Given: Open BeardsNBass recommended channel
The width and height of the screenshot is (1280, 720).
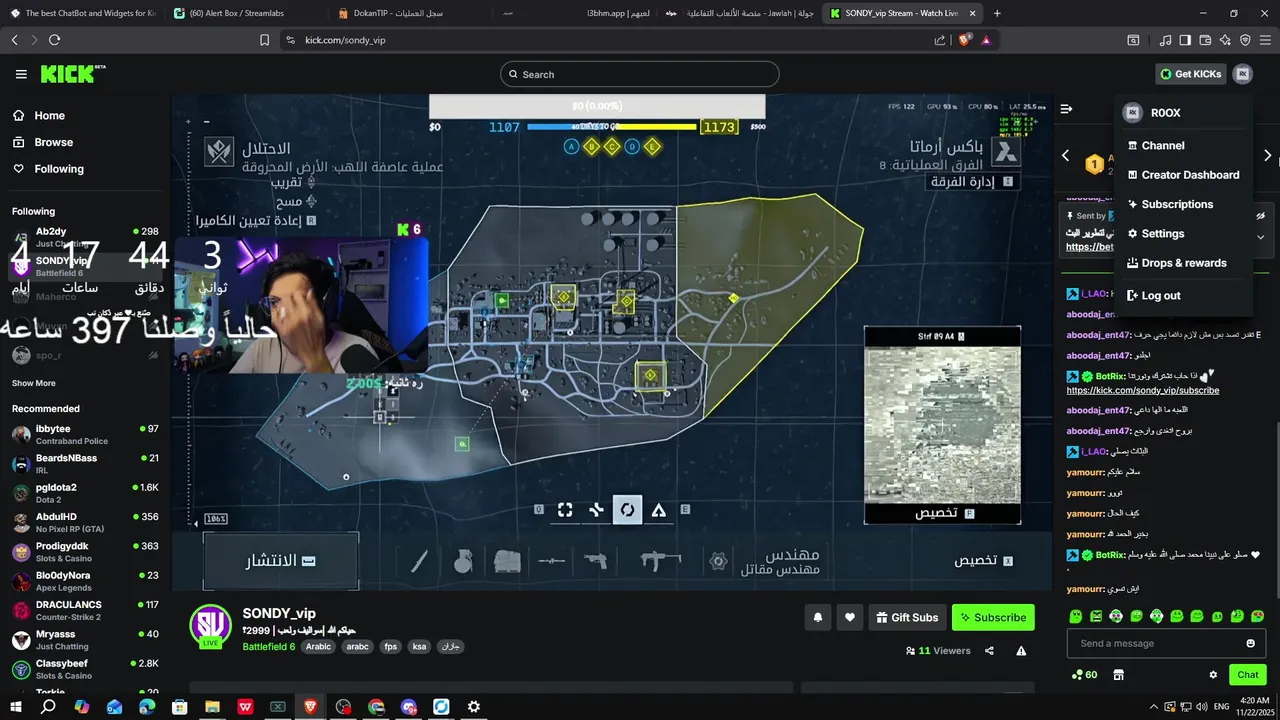Looking at the screenshot, I should click(x=85, y=464).
